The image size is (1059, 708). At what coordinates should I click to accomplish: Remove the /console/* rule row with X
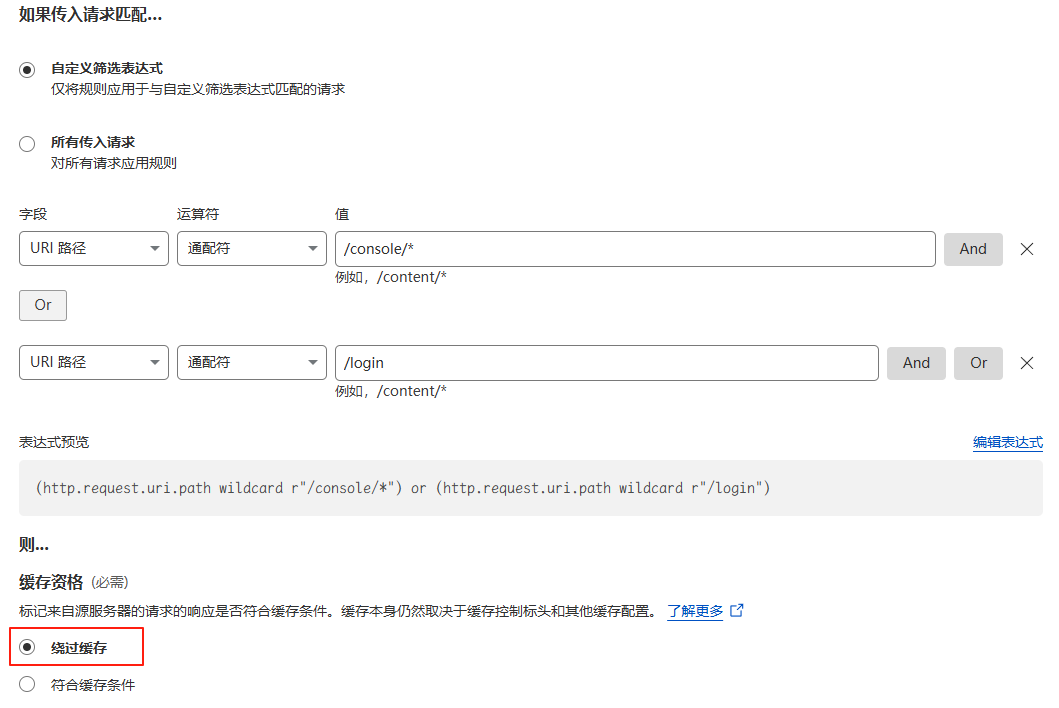tap(1026, 249)
